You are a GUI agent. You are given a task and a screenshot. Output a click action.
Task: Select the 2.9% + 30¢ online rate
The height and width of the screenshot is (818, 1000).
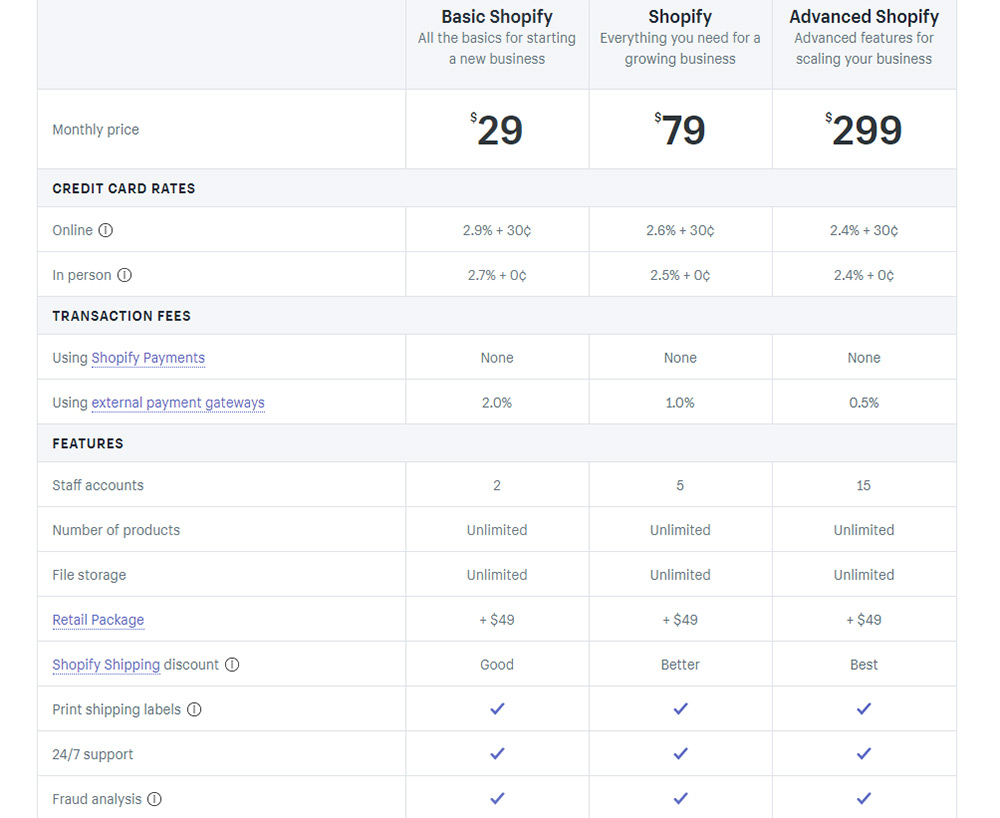(497, 230)
